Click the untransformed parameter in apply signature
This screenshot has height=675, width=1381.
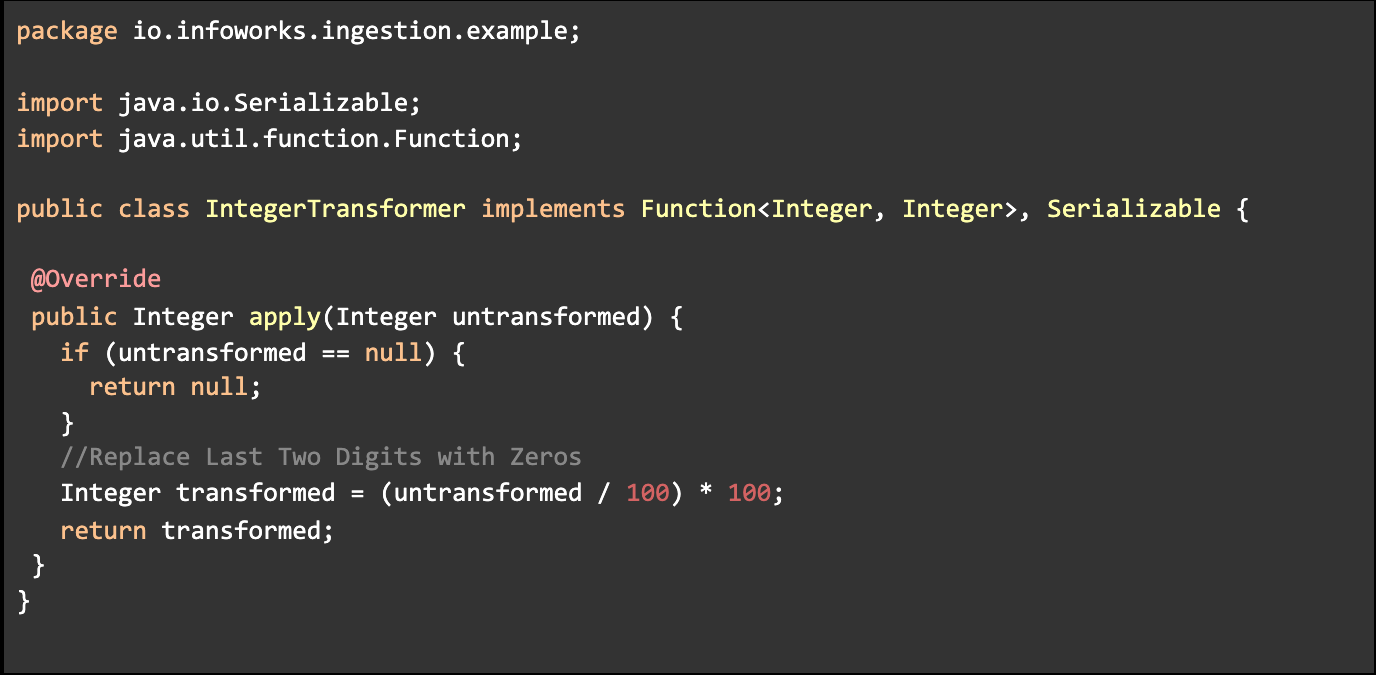click(x=545, y=317)
